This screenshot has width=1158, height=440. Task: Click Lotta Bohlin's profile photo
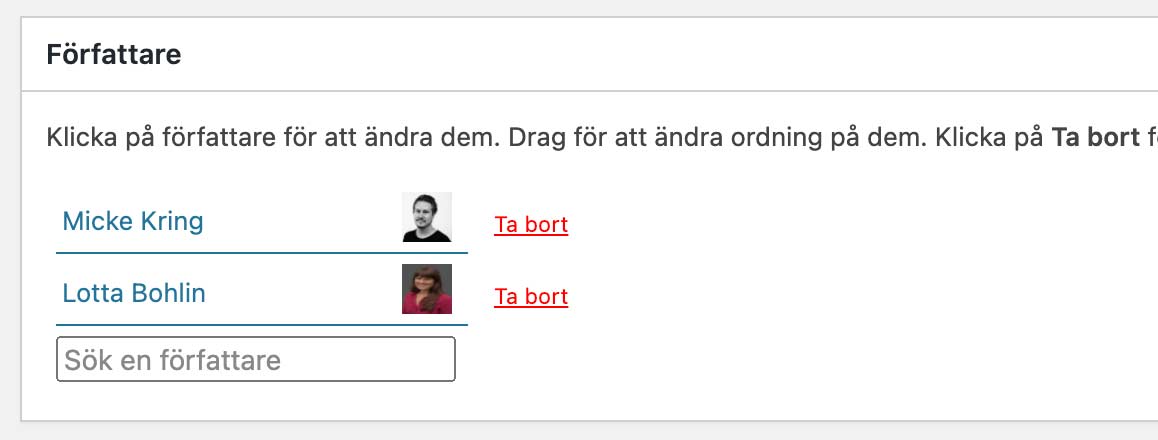coord(427,289)
